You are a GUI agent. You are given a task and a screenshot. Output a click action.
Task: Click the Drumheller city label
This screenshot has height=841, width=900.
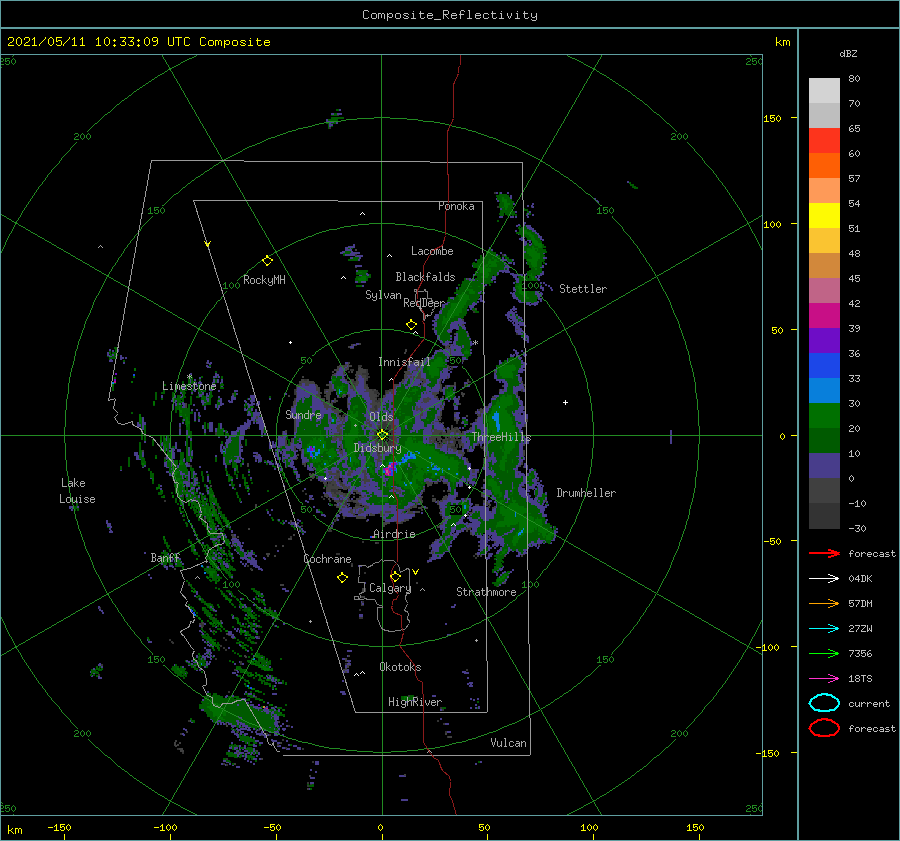pos(586,493)
